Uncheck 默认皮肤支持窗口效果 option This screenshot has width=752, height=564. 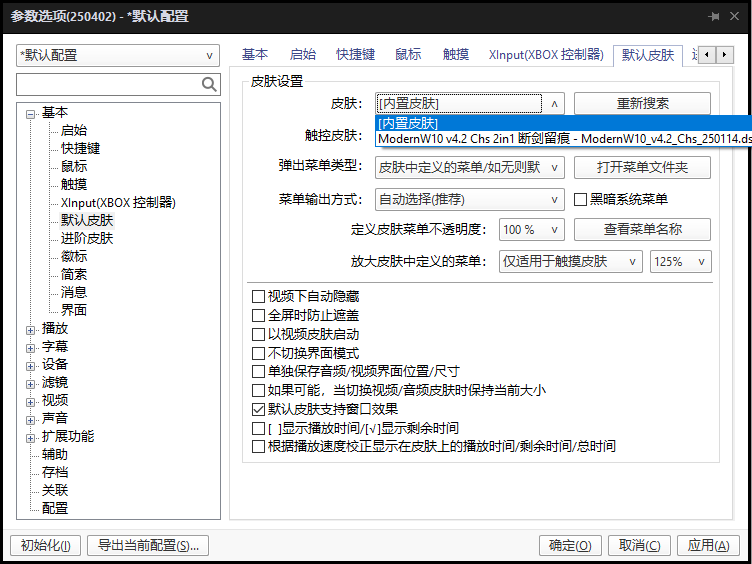coord(259,409)
